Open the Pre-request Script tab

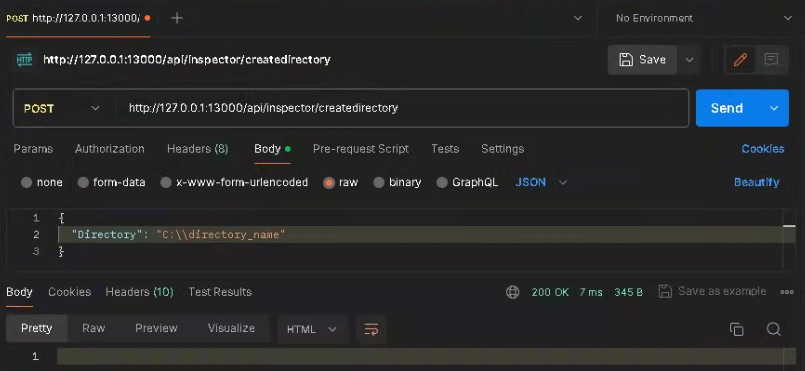361,149
